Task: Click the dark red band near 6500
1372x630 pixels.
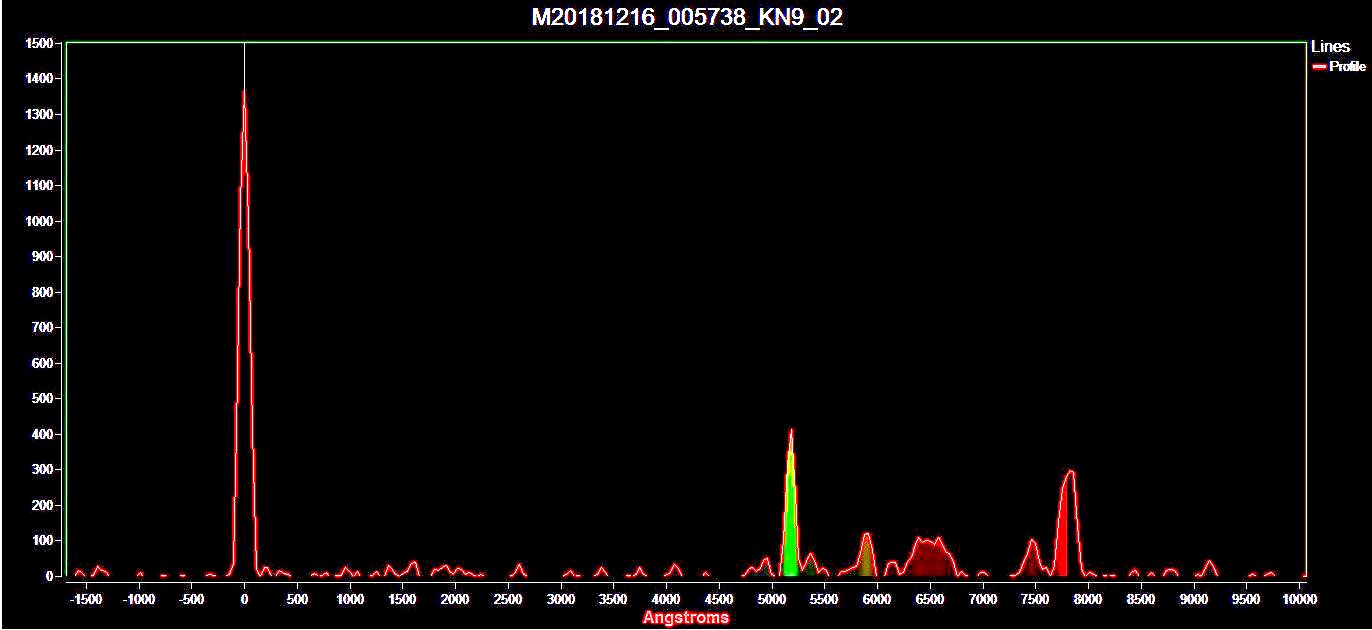Action: tap(930, 560)
